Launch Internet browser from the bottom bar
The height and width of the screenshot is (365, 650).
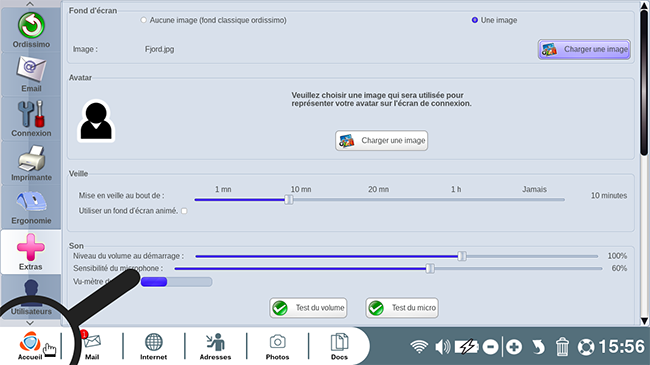click(153, 346)
